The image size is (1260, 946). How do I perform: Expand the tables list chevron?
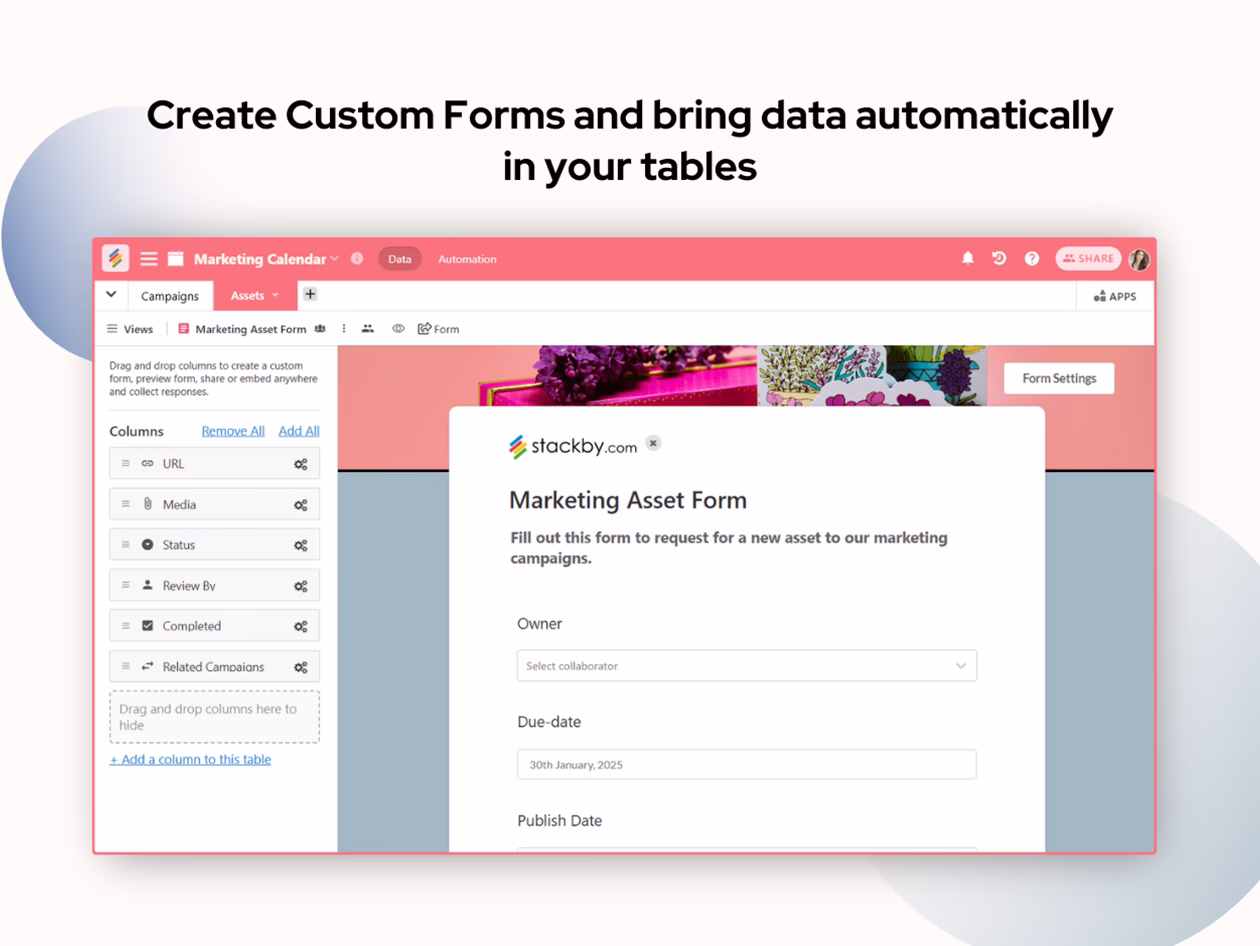click(111, 295)
